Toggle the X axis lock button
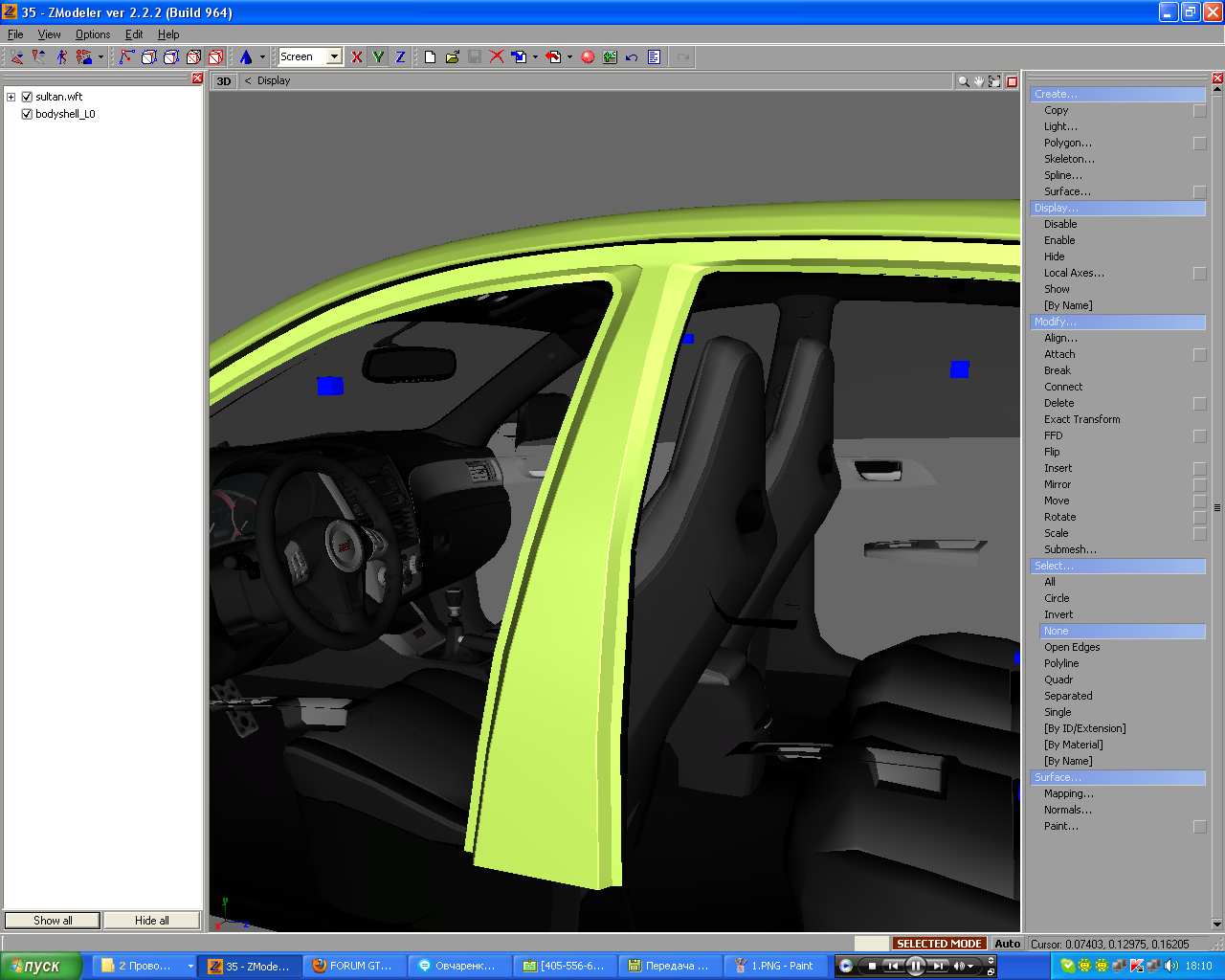The width and height of the screenshot is (1225, 980). coord(357,57)
